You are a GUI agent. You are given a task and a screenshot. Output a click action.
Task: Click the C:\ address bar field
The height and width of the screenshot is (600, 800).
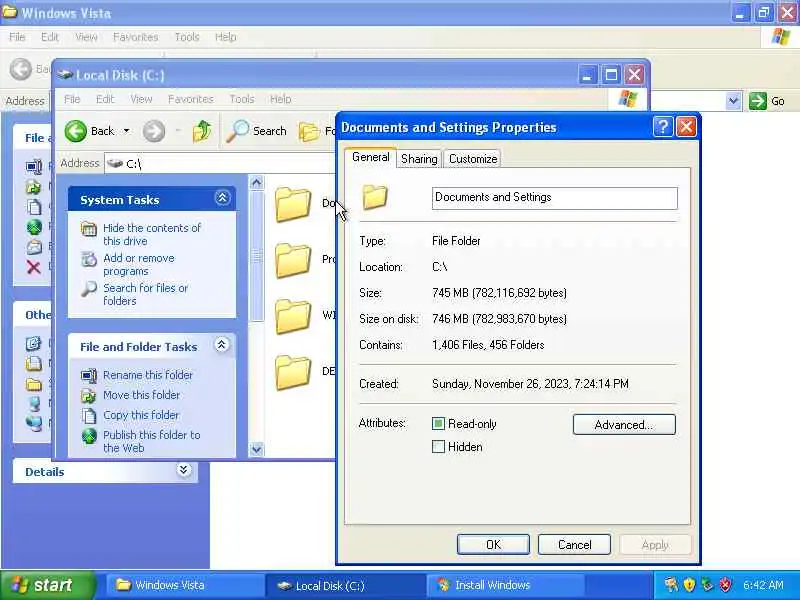[220, 163]
